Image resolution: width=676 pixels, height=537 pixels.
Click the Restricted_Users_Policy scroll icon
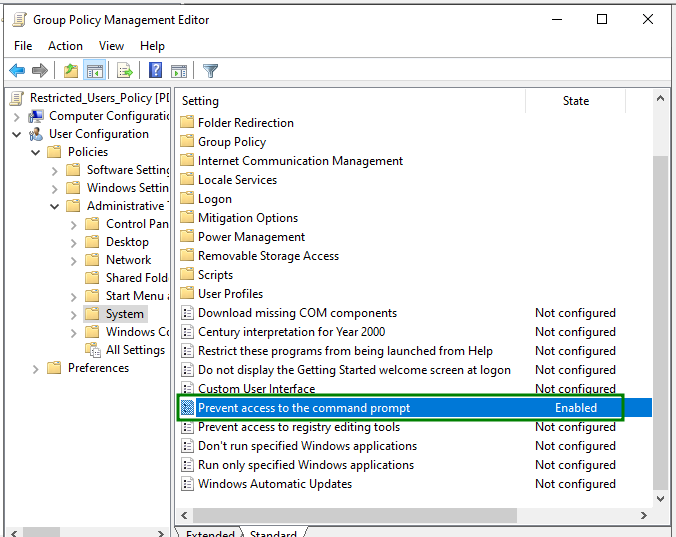16,98
